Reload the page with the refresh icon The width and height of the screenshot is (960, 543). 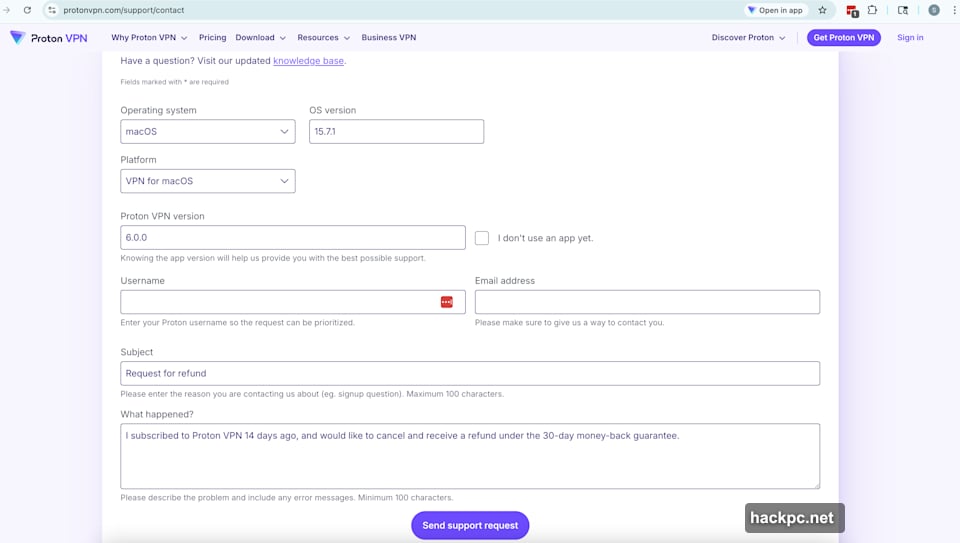point(27,10)
